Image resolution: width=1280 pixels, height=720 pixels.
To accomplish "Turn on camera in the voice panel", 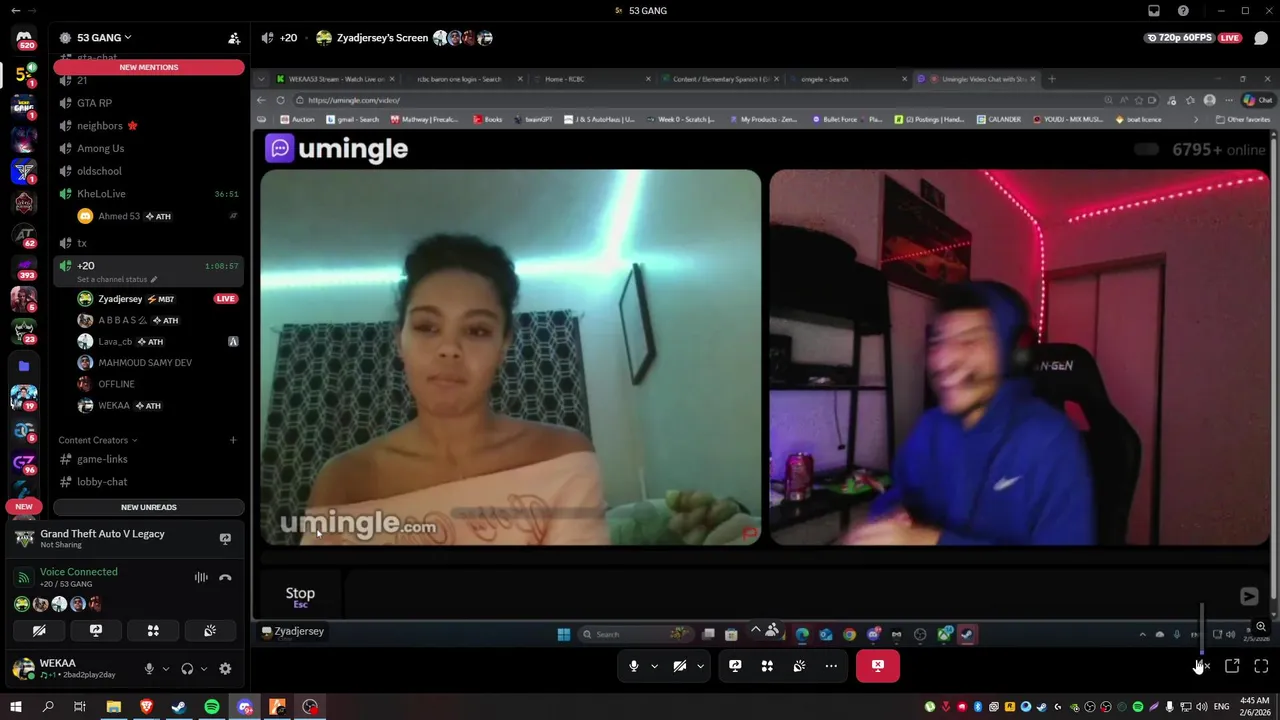I will click(x=39, y=631).
